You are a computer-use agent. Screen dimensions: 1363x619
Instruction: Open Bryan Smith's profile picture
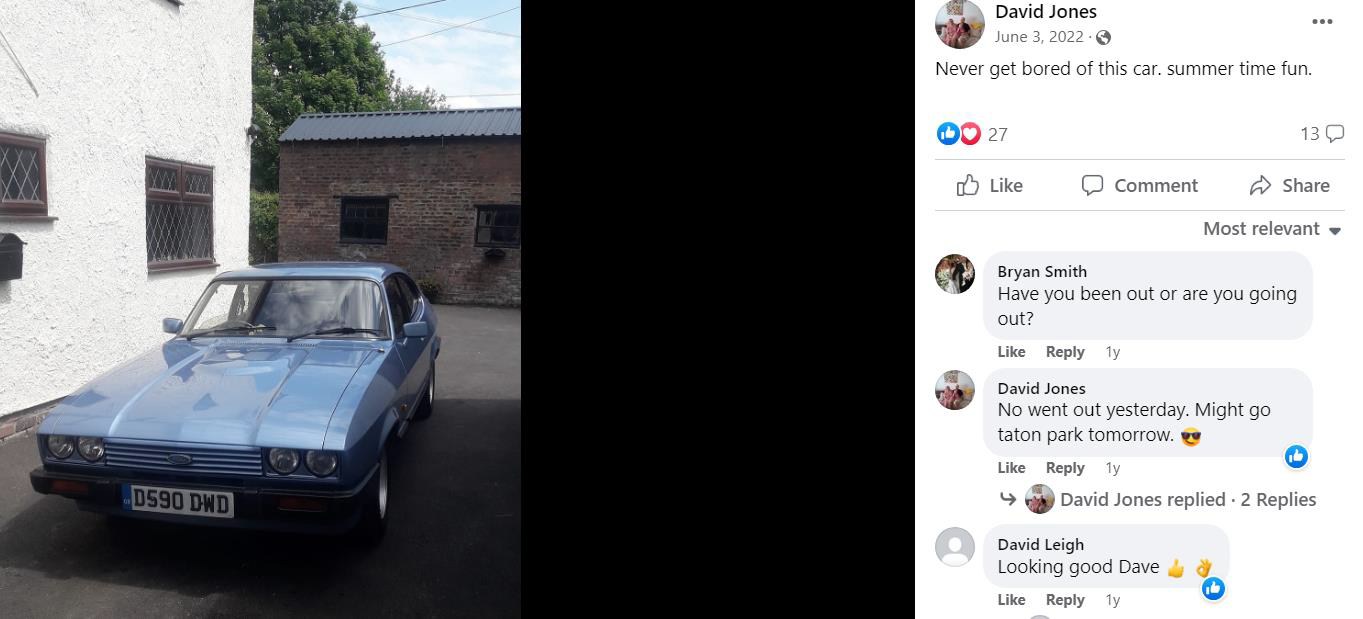955,273
